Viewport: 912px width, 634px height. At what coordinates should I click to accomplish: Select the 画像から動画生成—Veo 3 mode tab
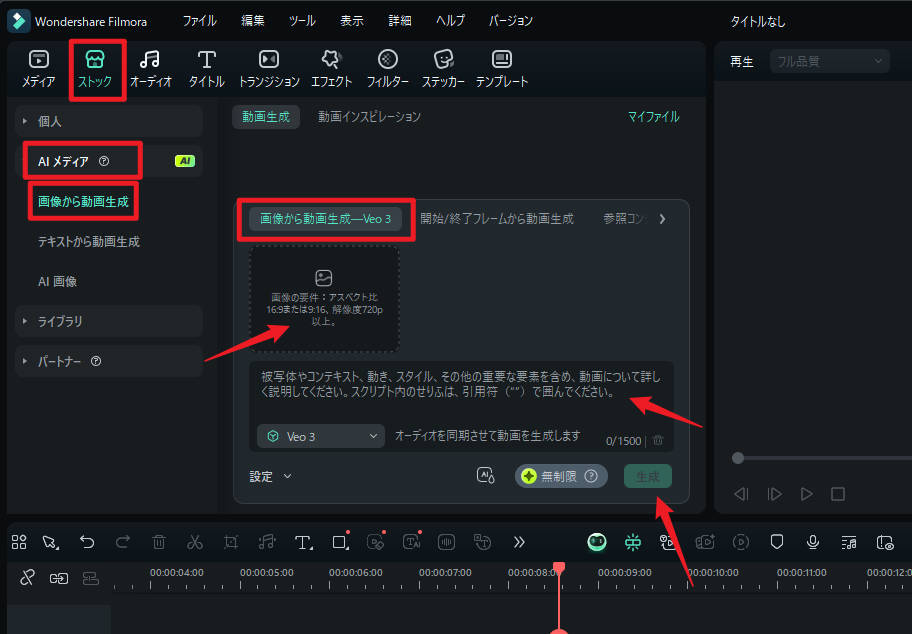click(325, 219)
